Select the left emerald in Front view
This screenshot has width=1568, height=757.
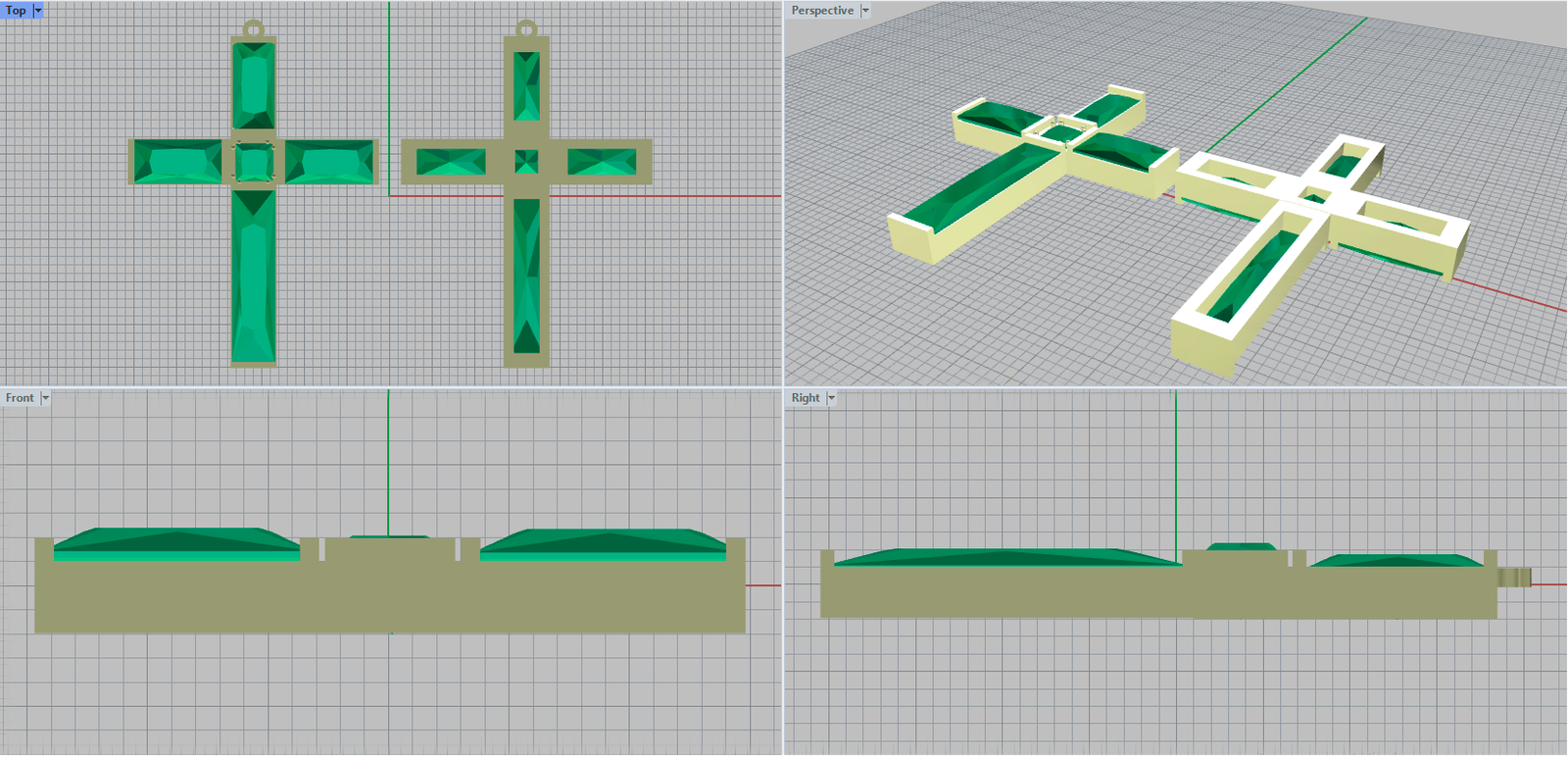coord(176,544)
